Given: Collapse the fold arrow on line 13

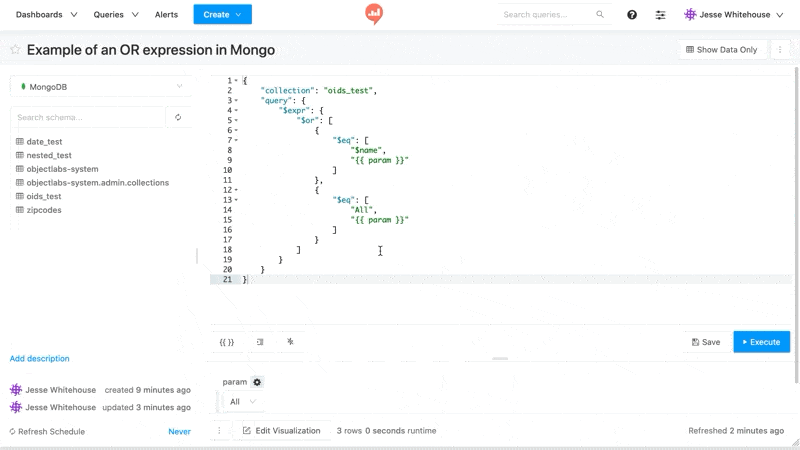Looking at the screenshot, I should (x=236, y=200).
